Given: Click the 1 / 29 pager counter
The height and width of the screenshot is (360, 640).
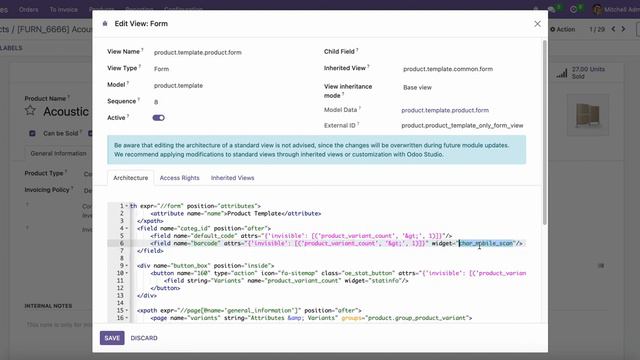Looking at the screenshot, I should tap(597, 29).
